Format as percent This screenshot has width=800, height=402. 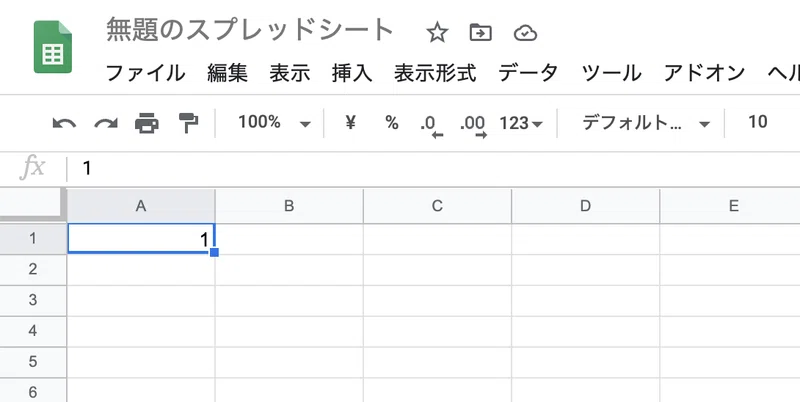[x=391, y=122]
